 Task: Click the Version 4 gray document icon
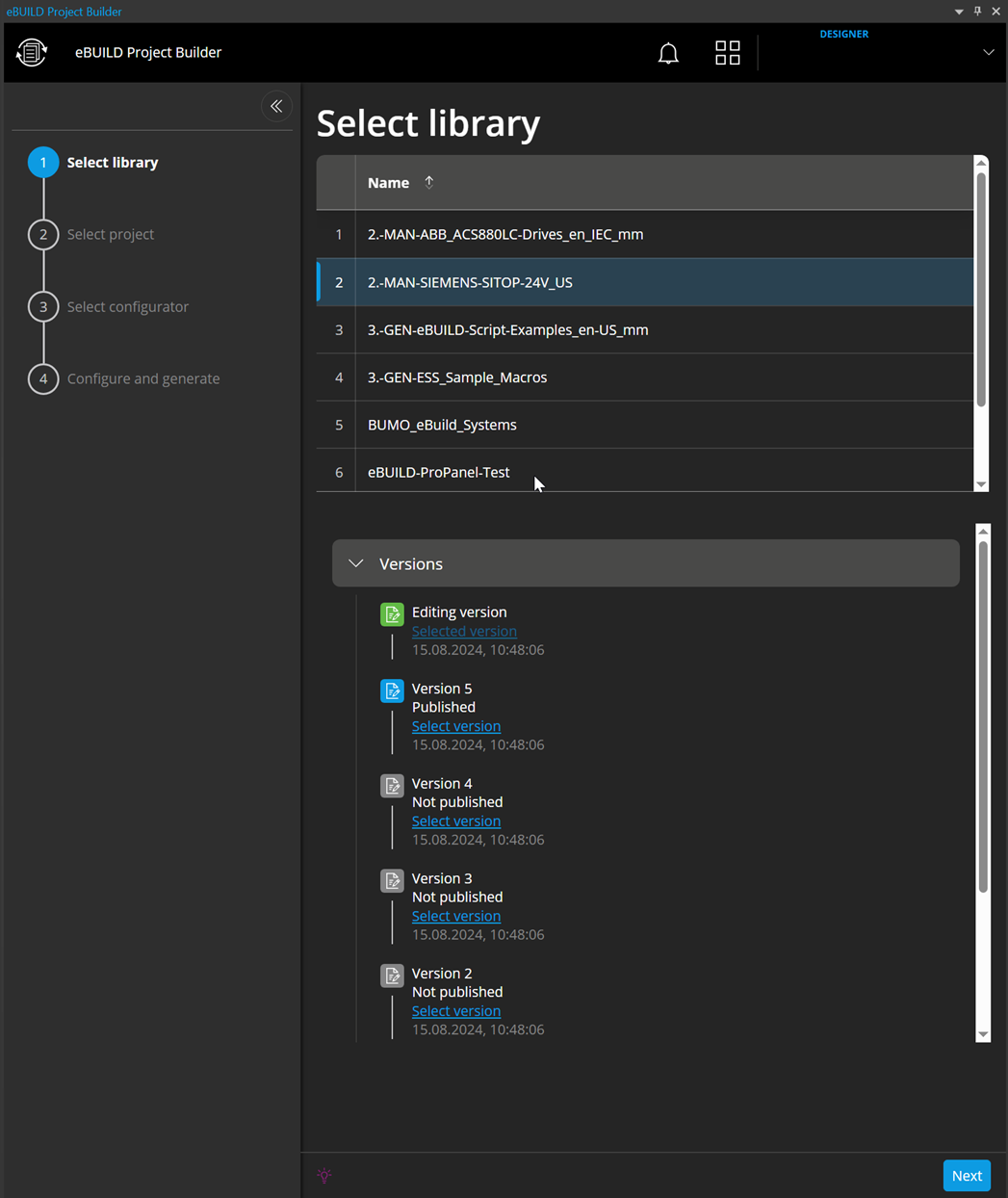coord(392,786)
